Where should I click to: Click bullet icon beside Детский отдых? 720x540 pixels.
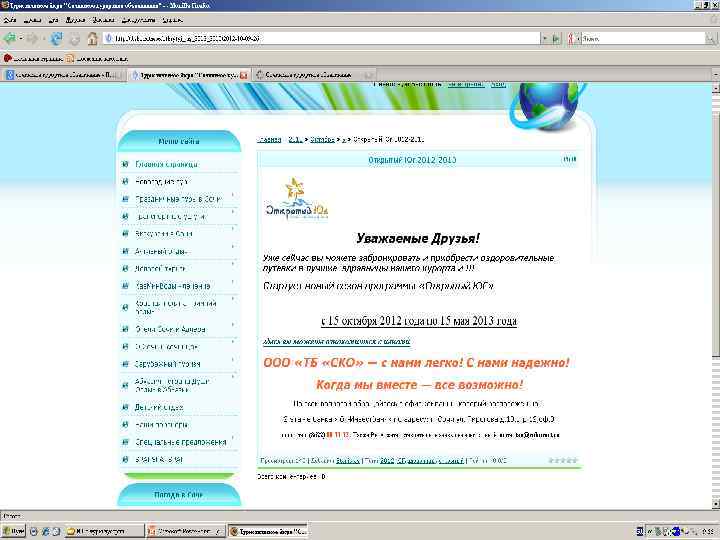[x=125, y=407]
